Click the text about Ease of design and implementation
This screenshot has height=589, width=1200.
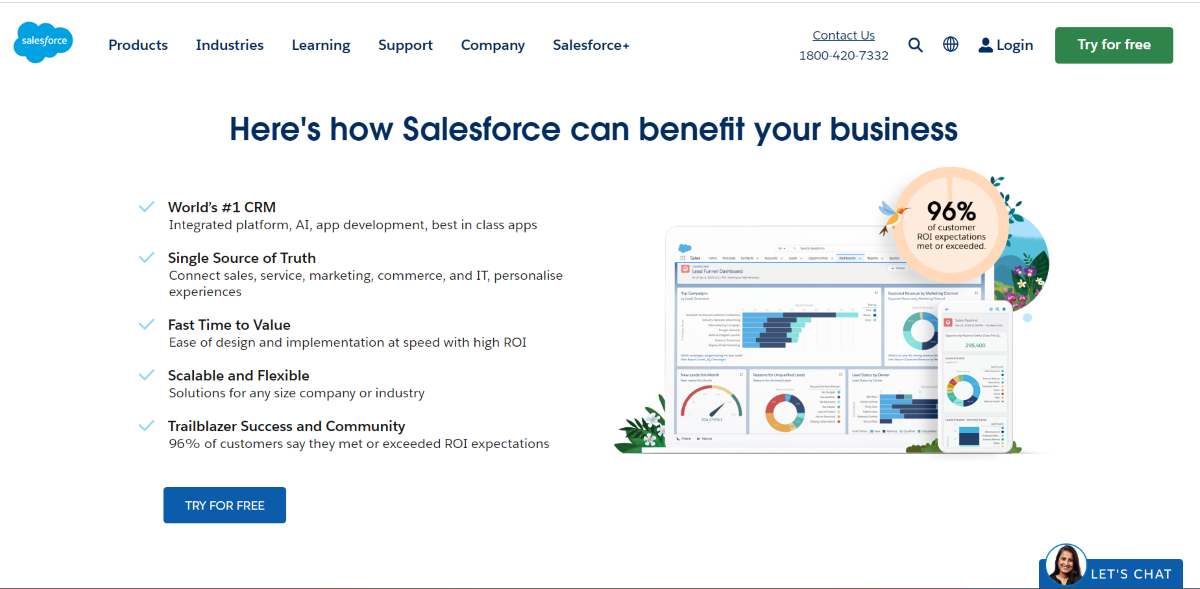click(348, 342)
